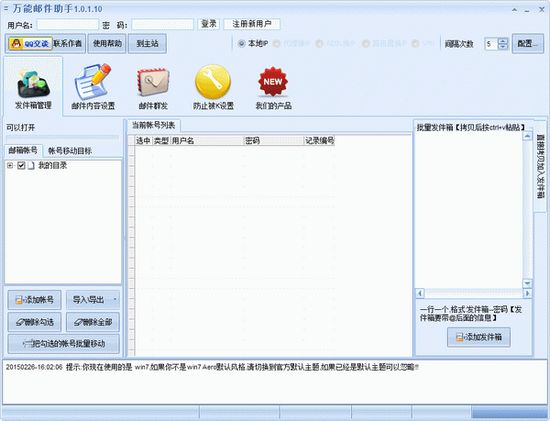The image size is (550, 421).
Task: Open the 防止被K设置 wrench icon
Action: pyautogui.click(x=213, y=82)
